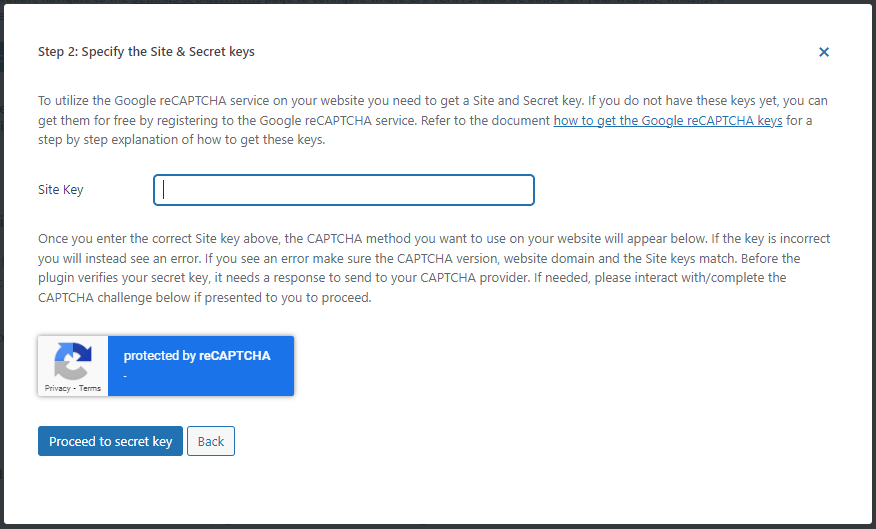Go to previous step with Back button
Screen dimensions: 876x529
211,441
